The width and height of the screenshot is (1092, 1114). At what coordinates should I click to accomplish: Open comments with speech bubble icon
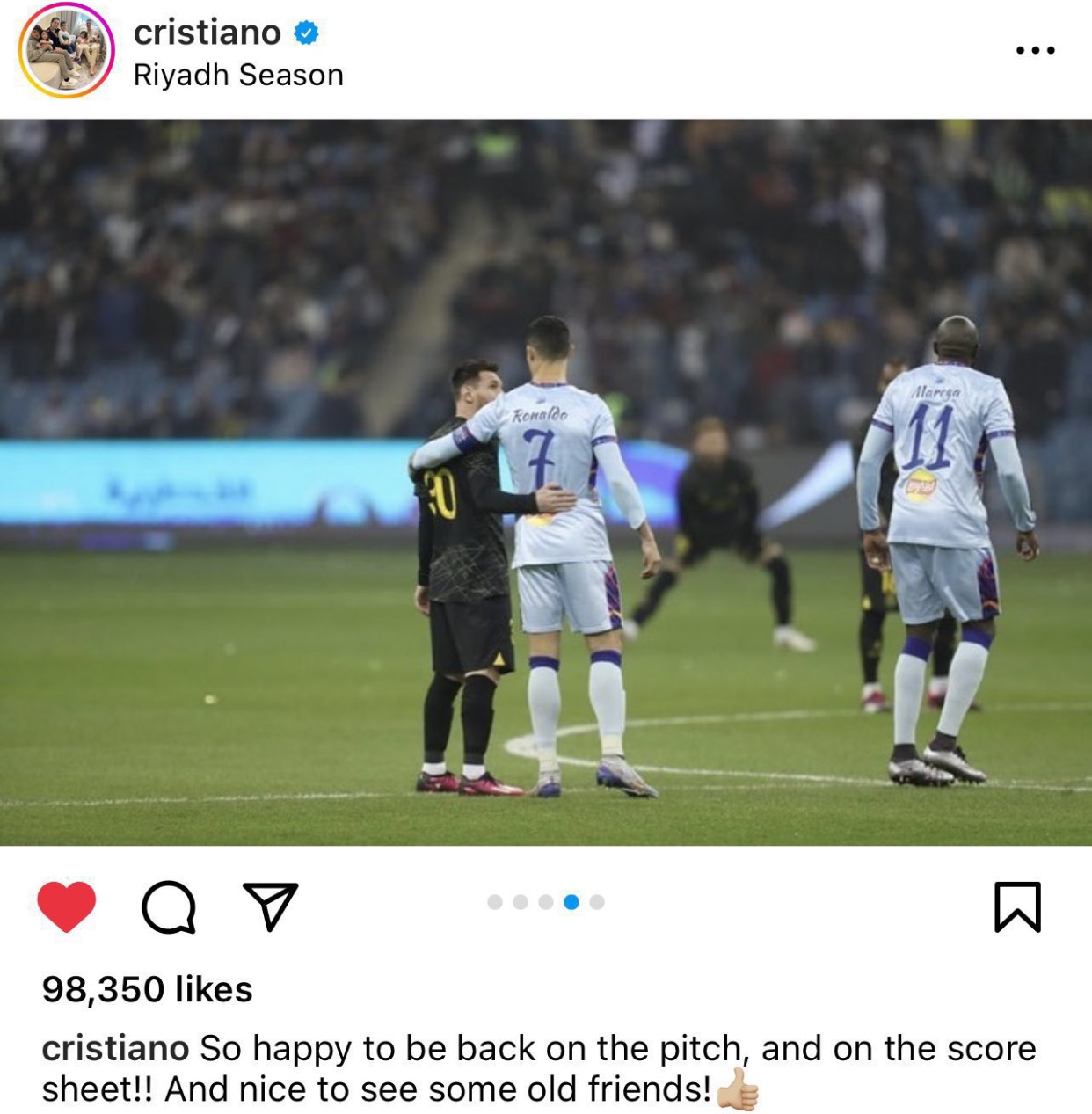click(168, 906)
